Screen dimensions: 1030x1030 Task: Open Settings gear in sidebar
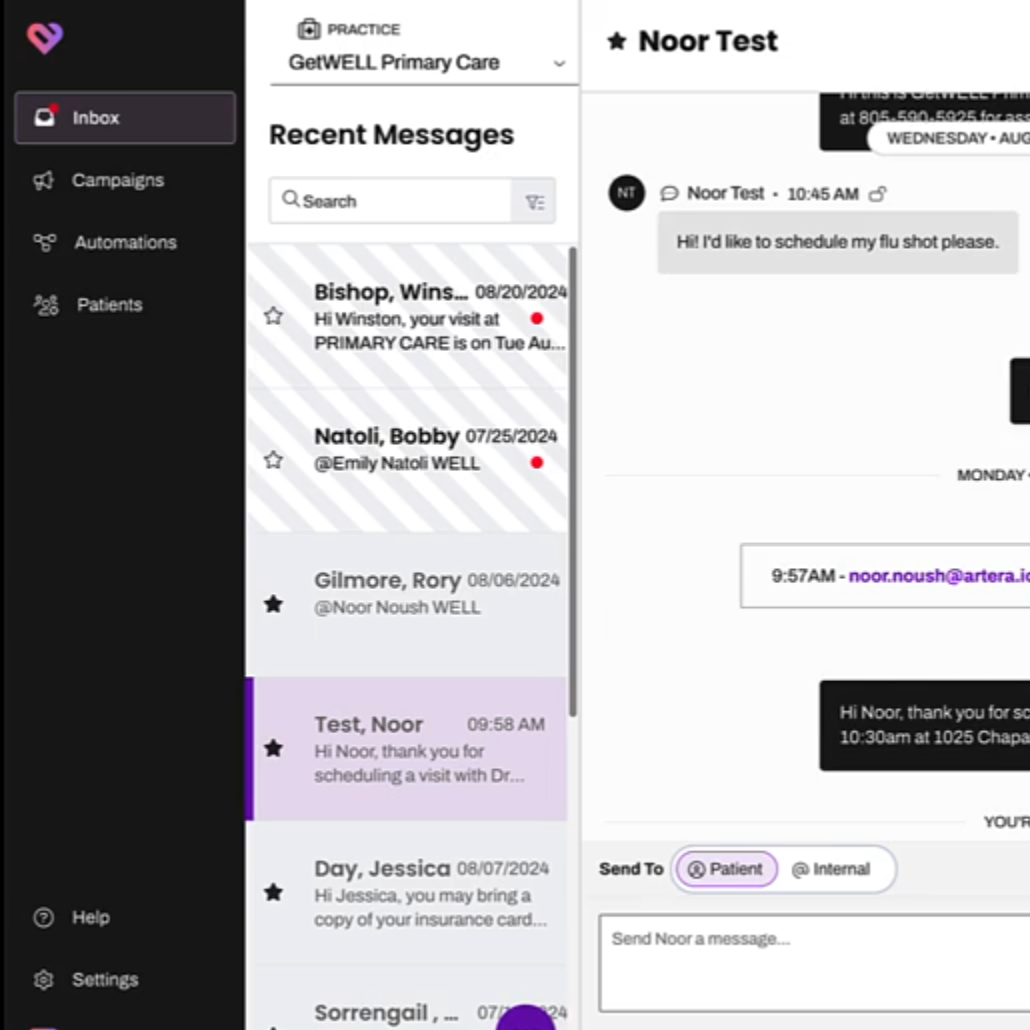click(x=43, y=980)
